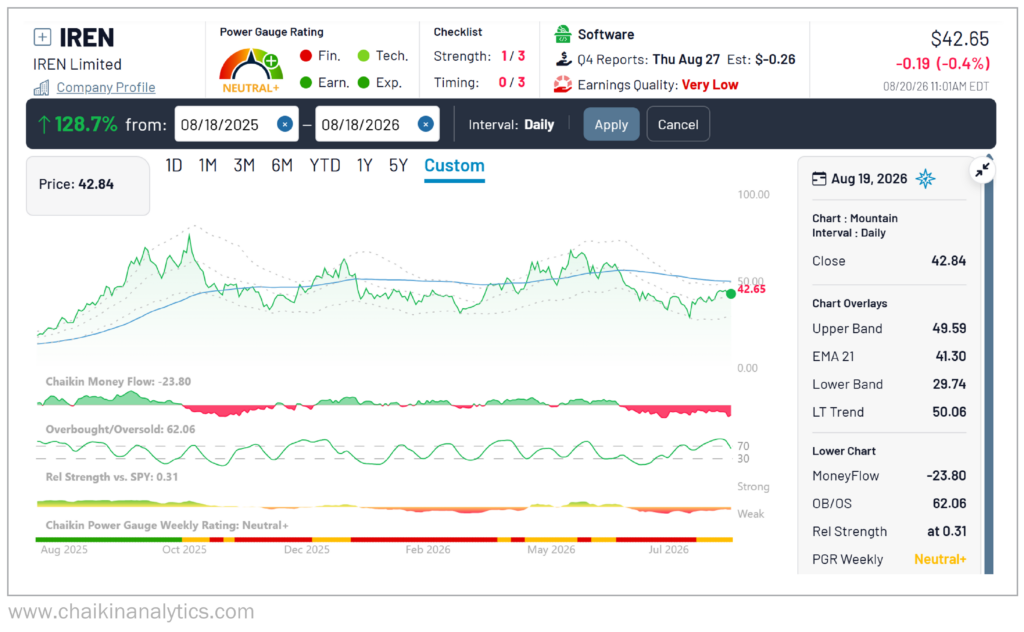
Task: Select the 3M time range
Action: 244,166
